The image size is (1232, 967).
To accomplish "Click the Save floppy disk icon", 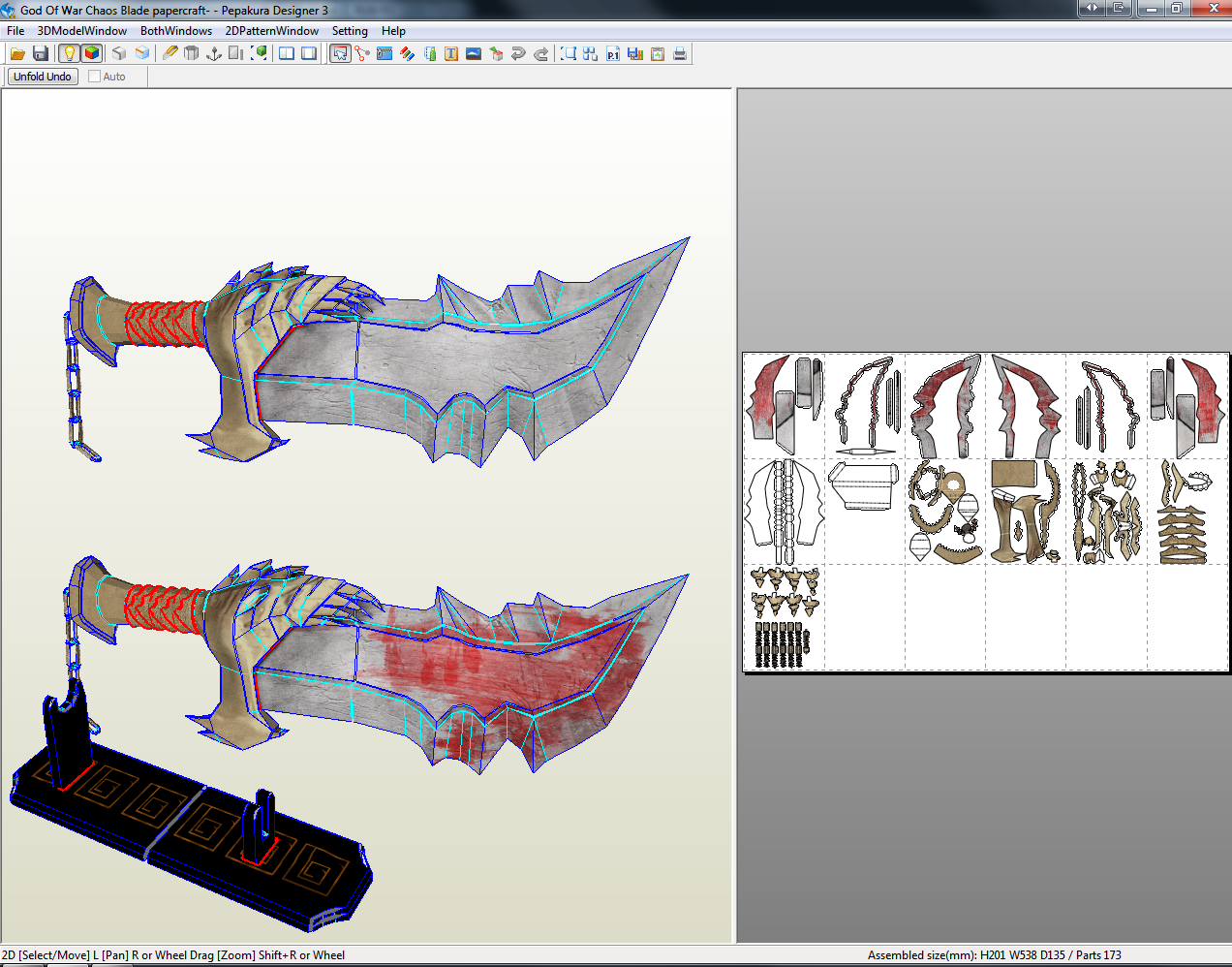I will click(x=41, y=53).
